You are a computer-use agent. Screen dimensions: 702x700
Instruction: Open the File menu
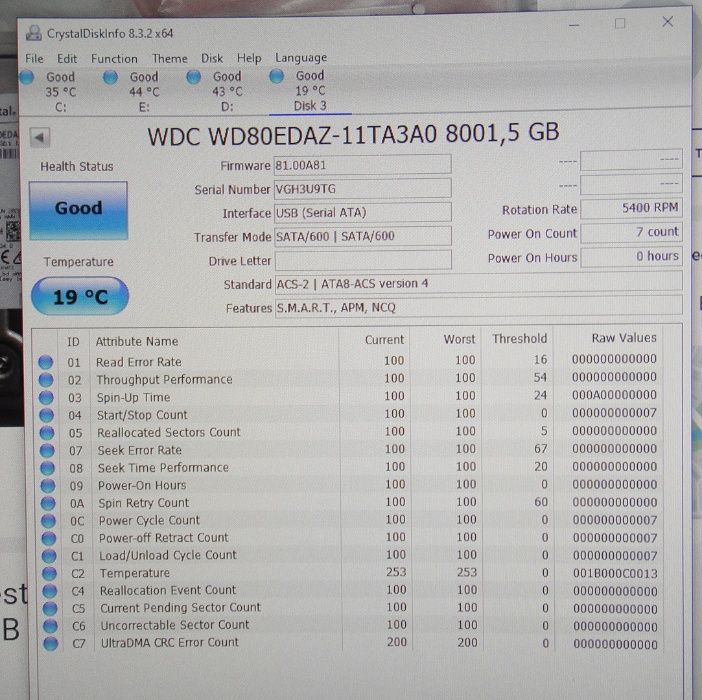(x=34, y=59)
